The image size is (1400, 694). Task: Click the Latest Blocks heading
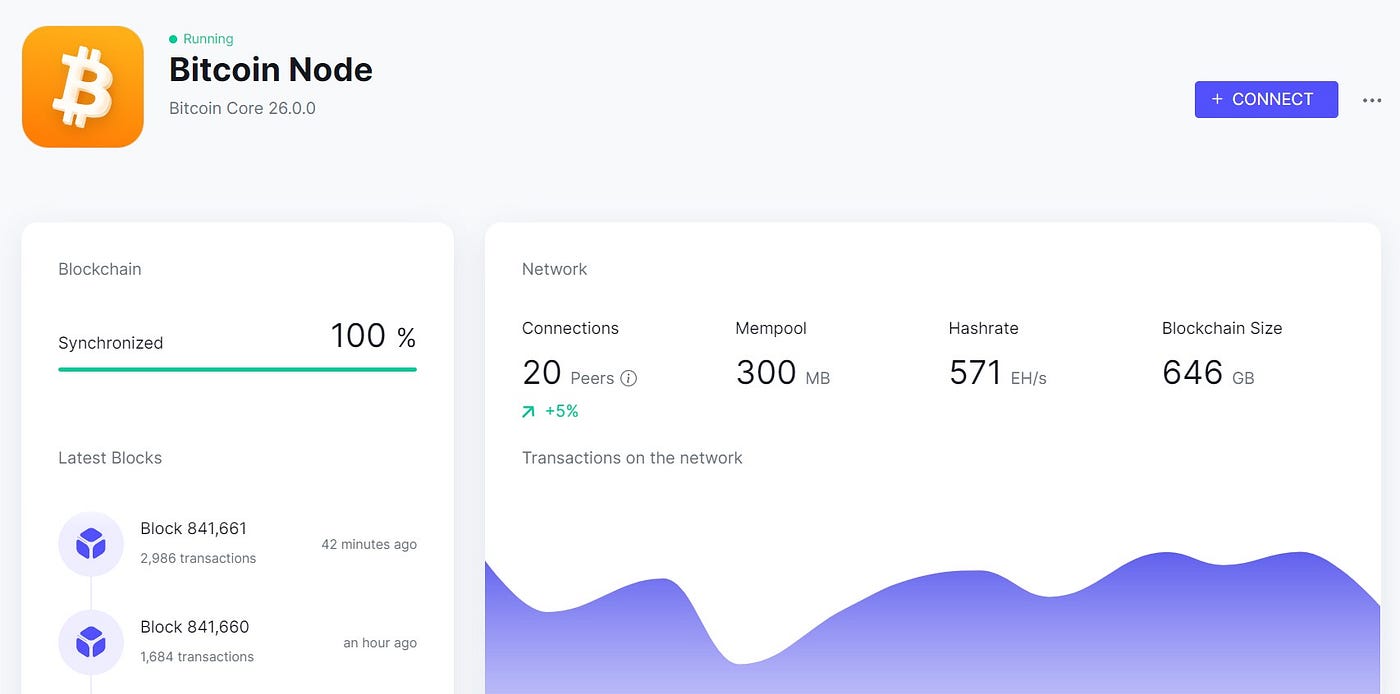tap(110, 458)
